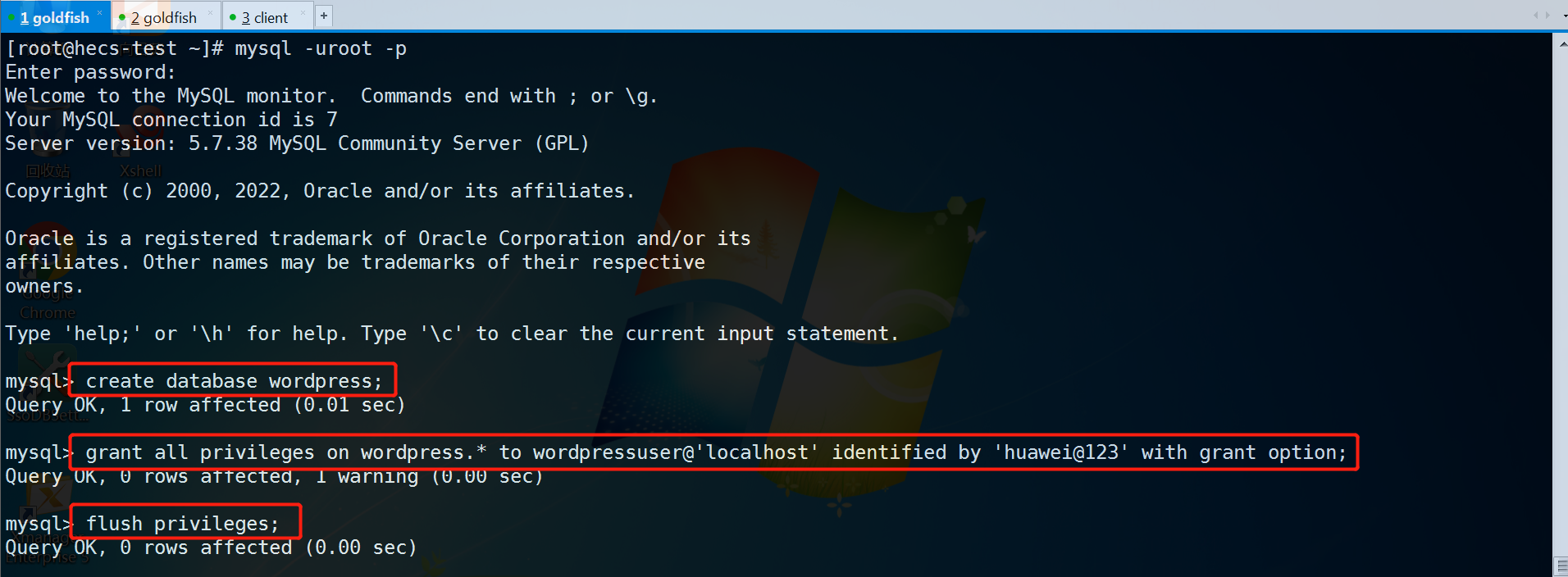Click green status dot on "1 goldfish" tab

(11, 17)
